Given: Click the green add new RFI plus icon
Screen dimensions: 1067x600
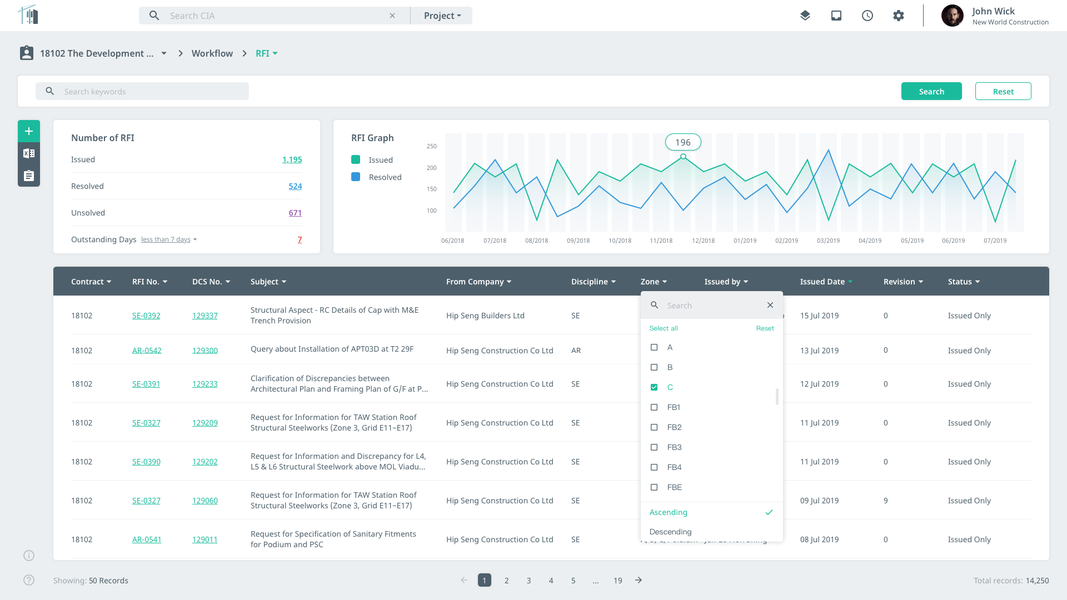Looking at the screenshot, I should [x=29, y=131].
